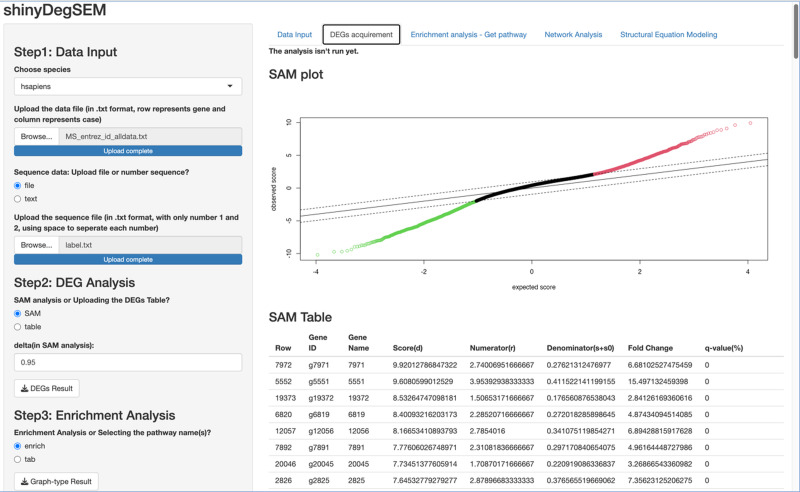
Task: Select the 'enrich' enrichment option
Action: coord(17,446)
